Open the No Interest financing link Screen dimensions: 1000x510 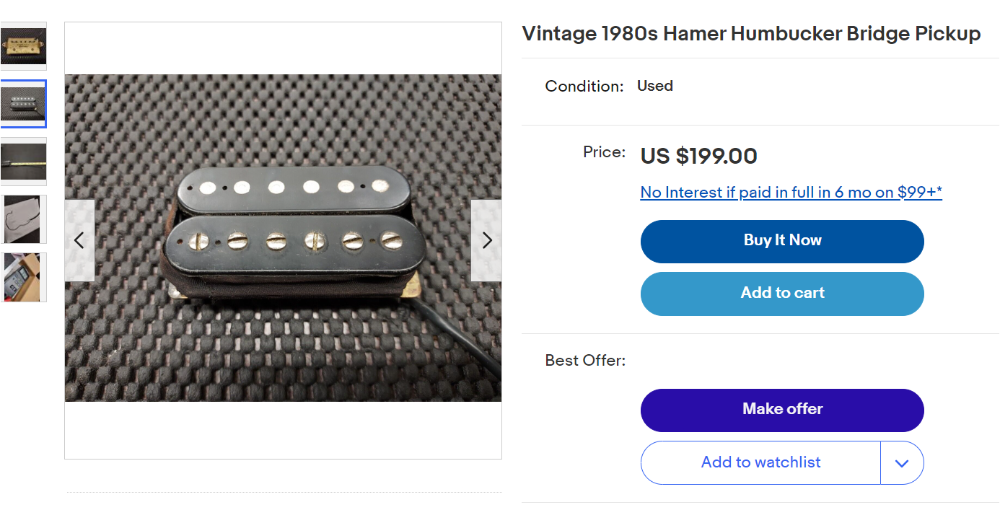791,192
